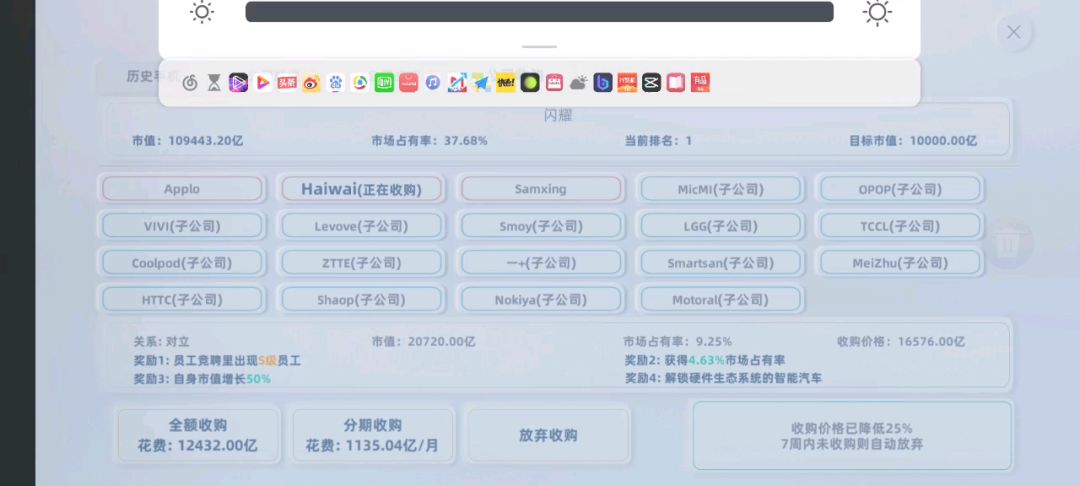Choose MeiZhu(子公司) subsidiary
The width and height of the screenshot is (1080, 486).
coord(900,263)
